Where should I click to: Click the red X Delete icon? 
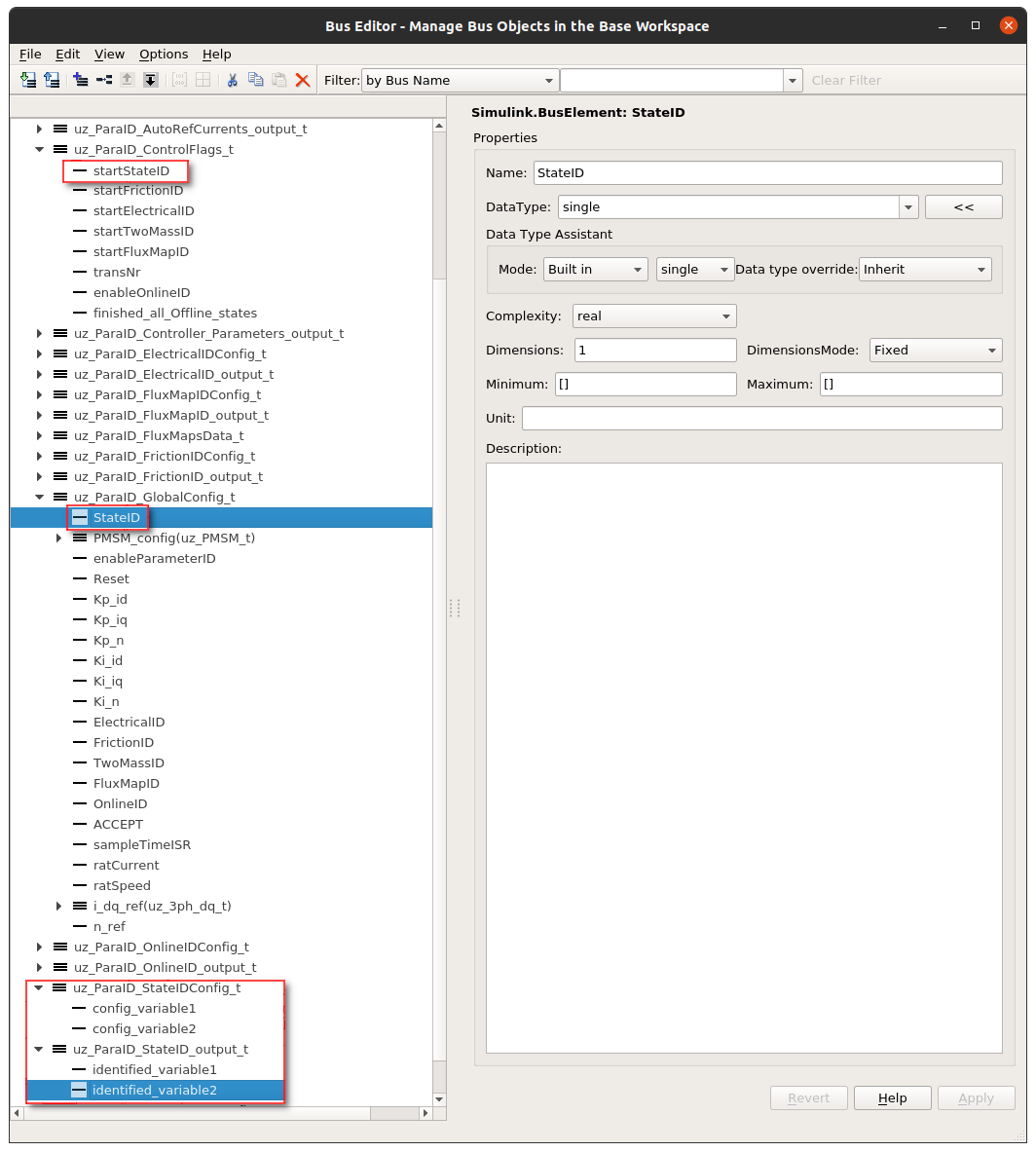tap(303, 80)
